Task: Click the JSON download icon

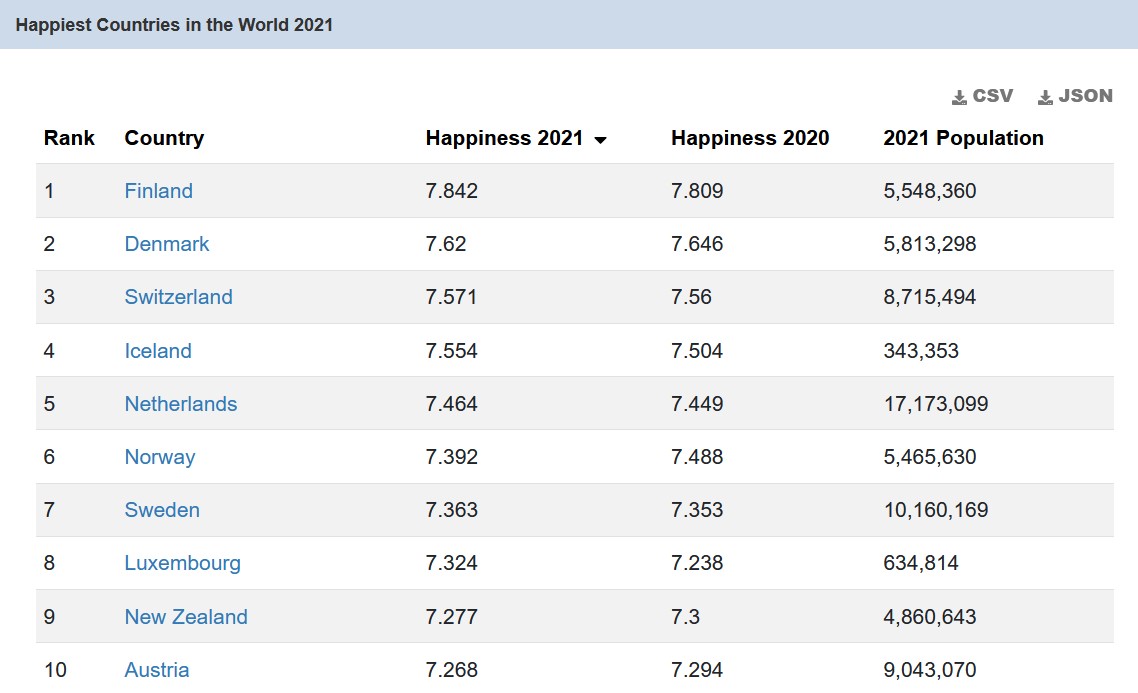Action: (1045, 97)
